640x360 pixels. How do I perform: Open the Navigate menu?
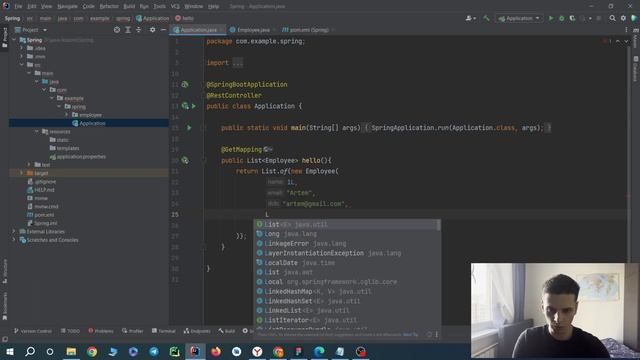[x=67, y=7]
